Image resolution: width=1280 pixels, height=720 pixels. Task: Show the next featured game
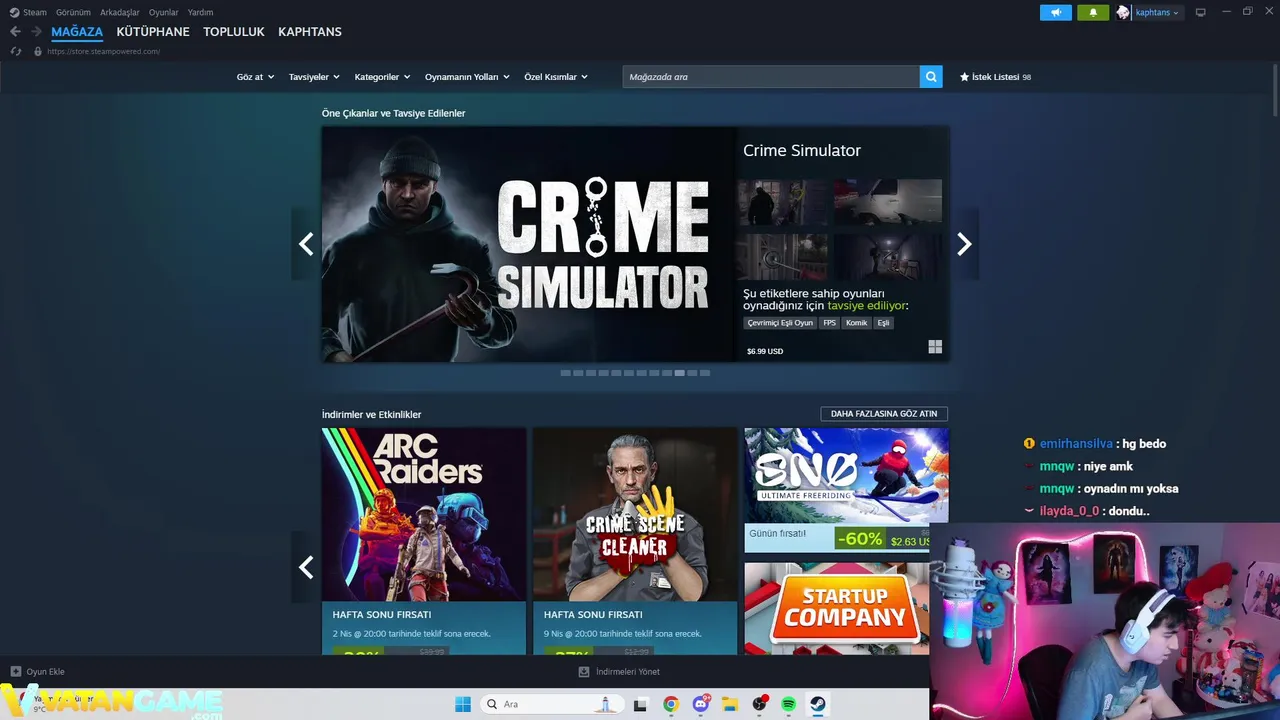pos(964,244)
